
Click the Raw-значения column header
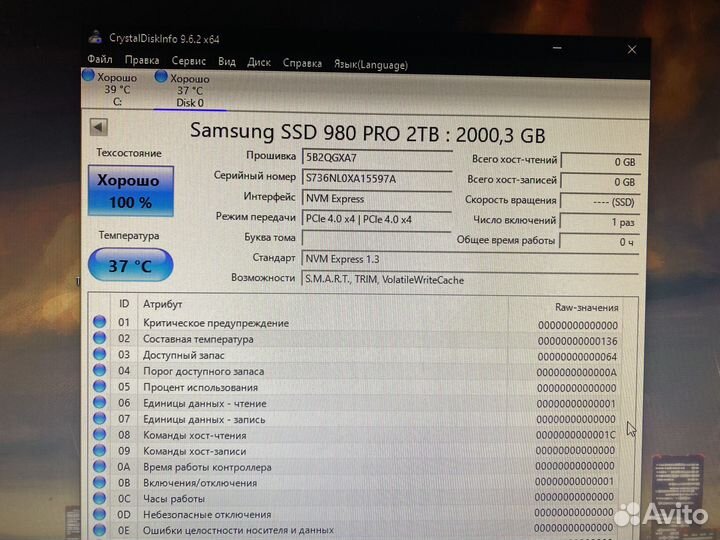click(x=586, y=307)
